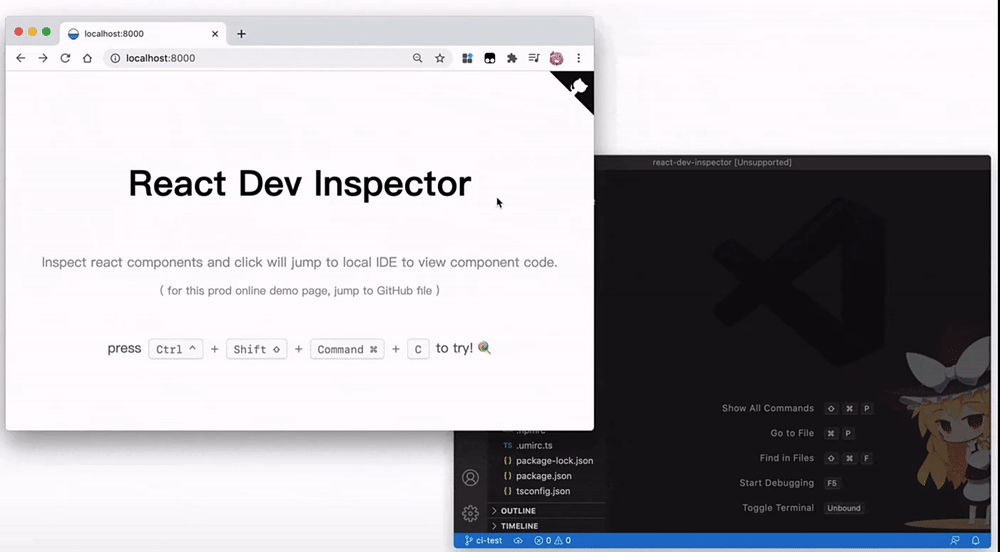This screenshot has height=552, width=1000.
Task: Close the localhost:8000 tab
Action: [215, 34]
